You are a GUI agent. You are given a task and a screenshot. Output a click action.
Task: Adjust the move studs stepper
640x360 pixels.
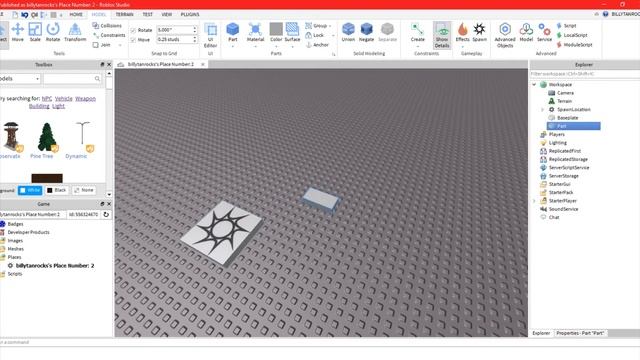tap(195, 40)
